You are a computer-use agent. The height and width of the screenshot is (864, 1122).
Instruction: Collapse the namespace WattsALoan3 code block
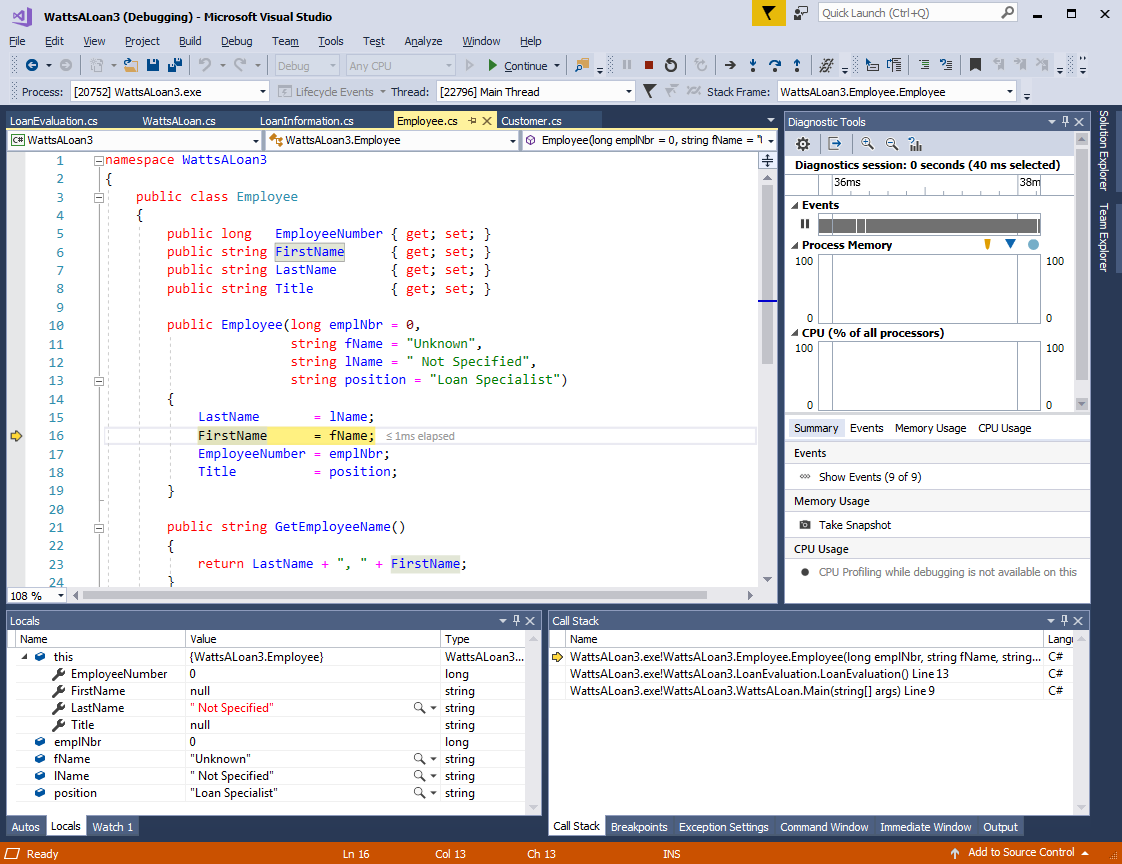[99, 160]
